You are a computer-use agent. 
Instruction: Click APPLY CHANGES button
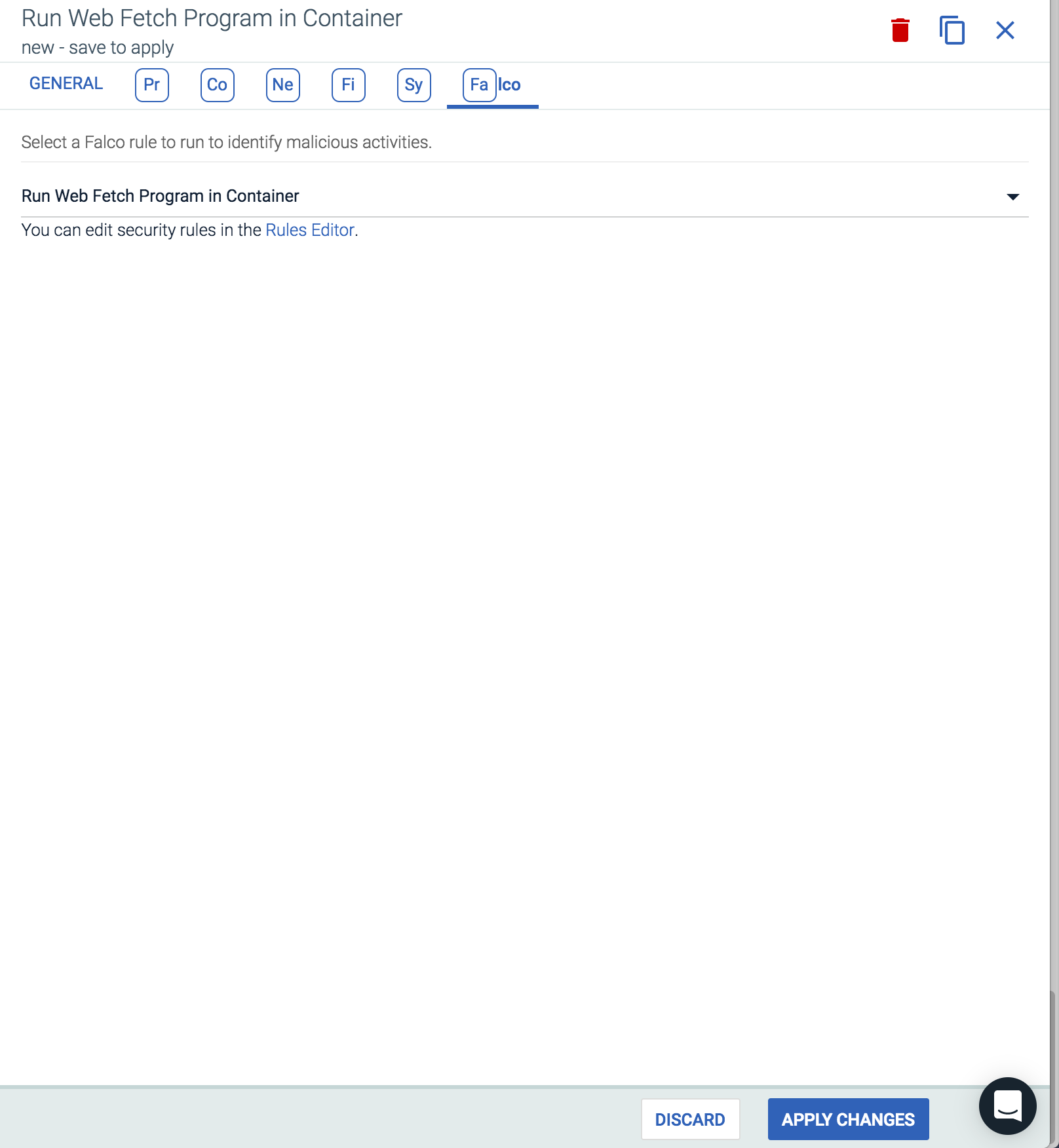point(848,1119)
